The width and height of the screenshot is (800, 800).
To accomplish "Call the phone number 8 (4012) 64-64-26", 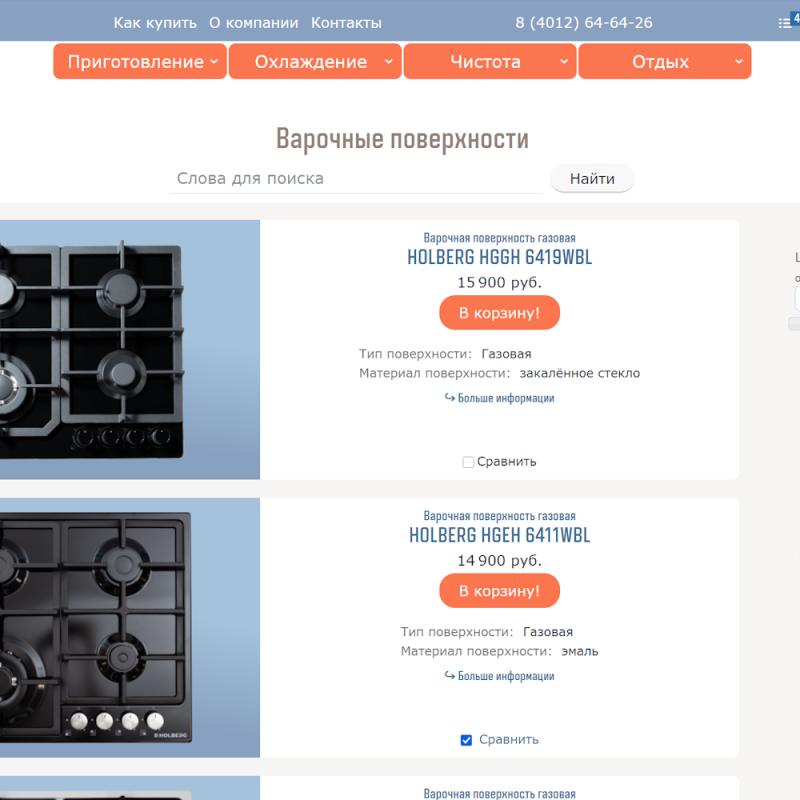I will pos(584,23).
